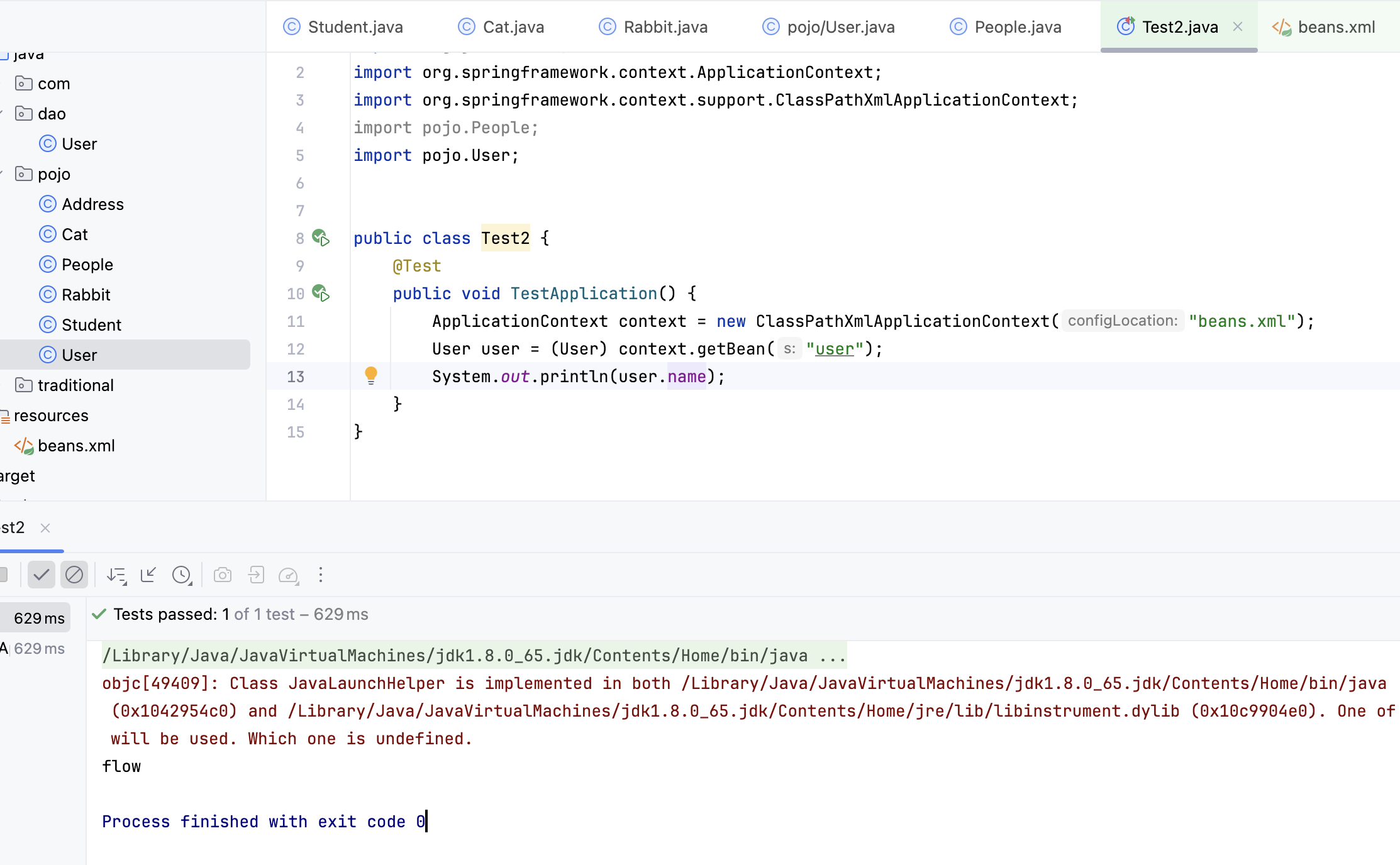Open beans.xml in the resources folder
The height and width of the screenshot is (865, 1400).
(x=75, y=446)
